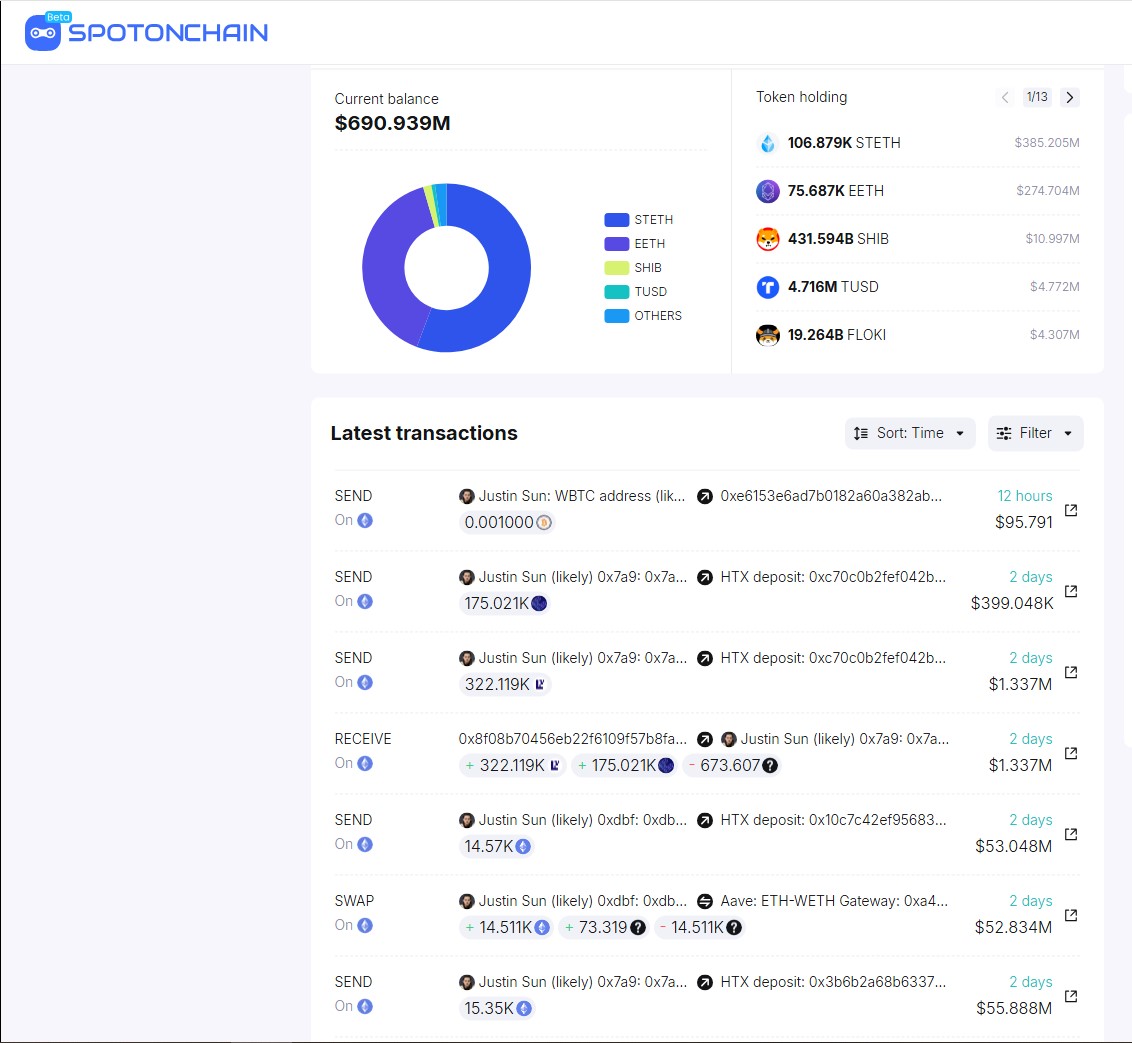Click the FLOKI token icon in holdings
1132x1043 pixels.
coord(767,335)
